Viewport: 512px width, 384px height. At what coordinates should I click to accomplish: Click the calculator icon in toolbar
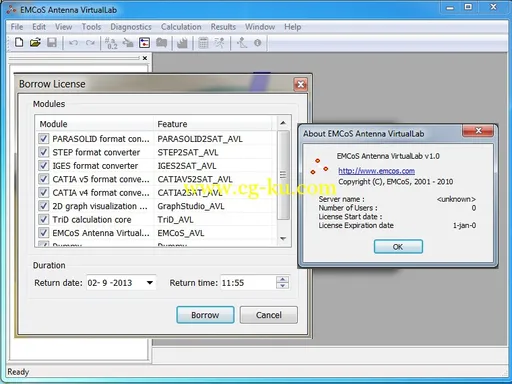[x=203, y=43]
